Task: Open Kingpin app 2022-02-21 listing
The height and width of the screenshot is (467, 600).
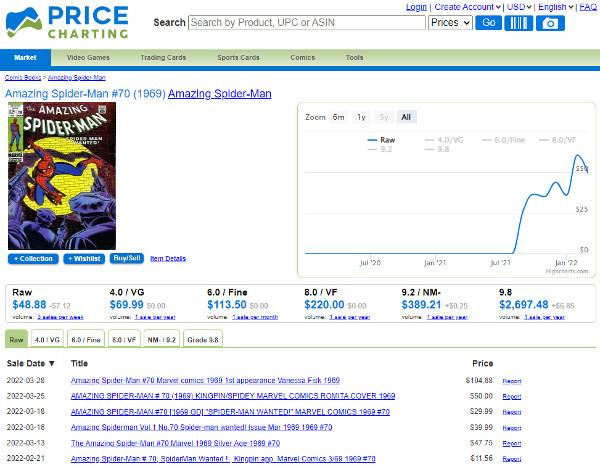Action: [x=223, y=458]
